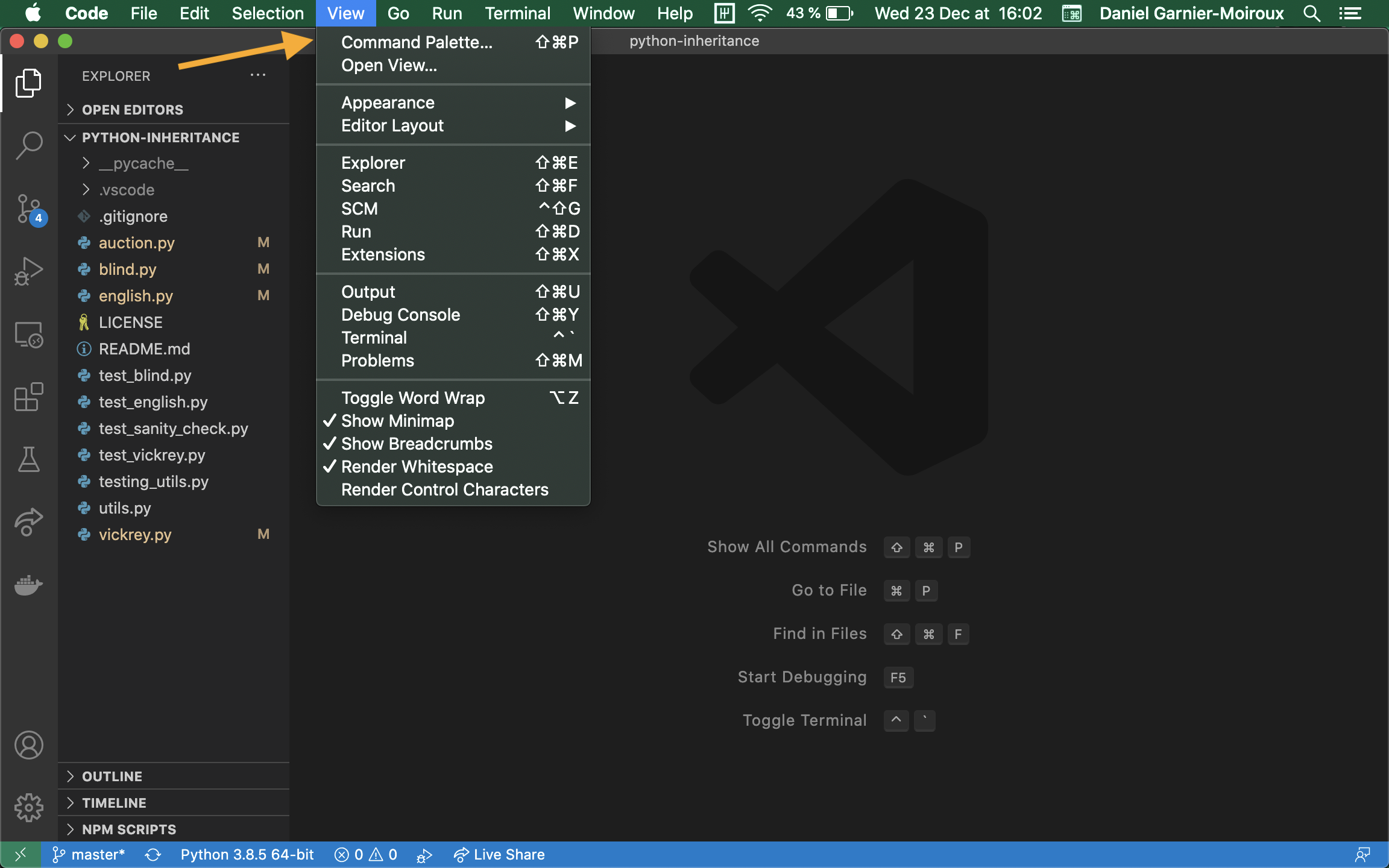This screenshot has width=1389, height=868.
Task: Open the Extensions view icon
Action: click(x=28, y=397)
